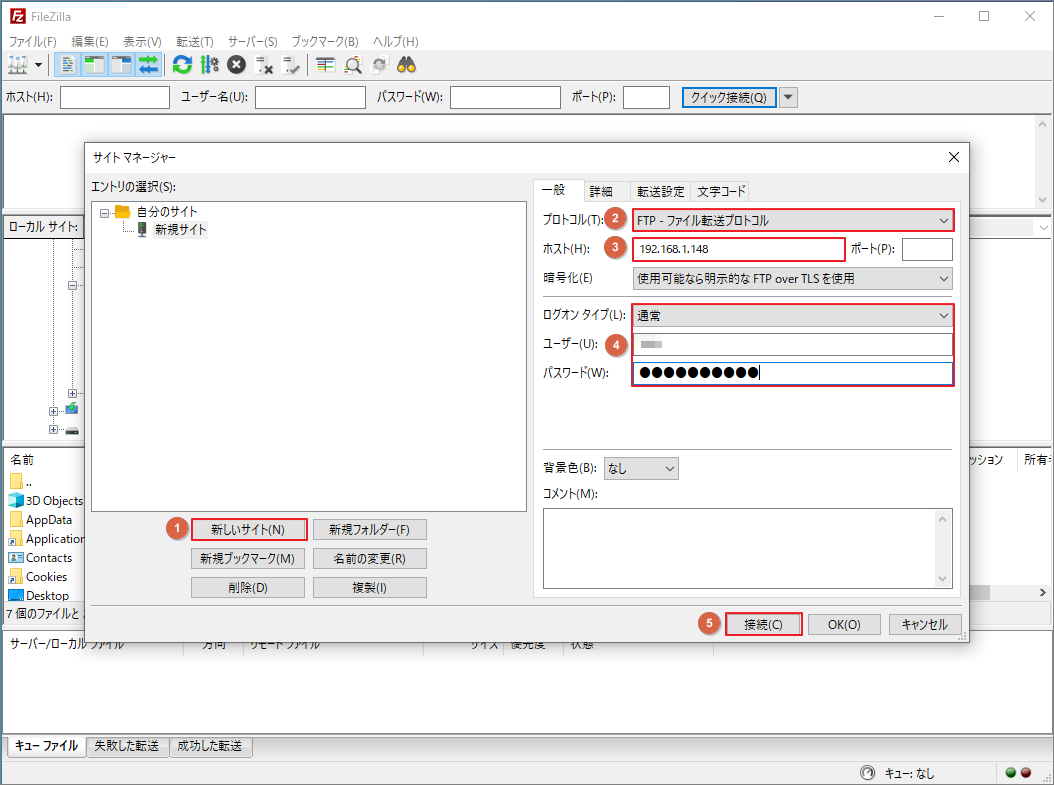
Task: Click the 新しいサイト(N) button
Action: [x=248, y=530]
